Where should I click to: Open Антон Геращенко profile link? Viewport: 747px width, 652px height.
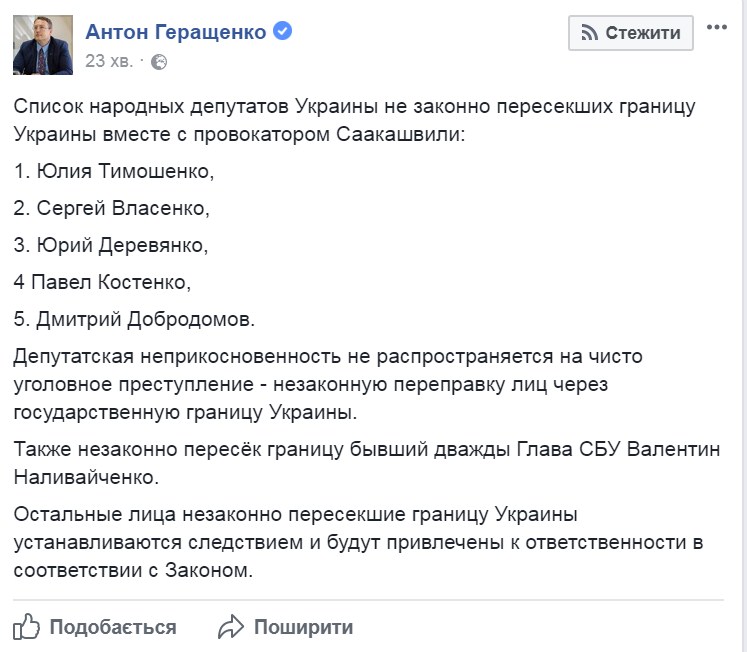176,32
